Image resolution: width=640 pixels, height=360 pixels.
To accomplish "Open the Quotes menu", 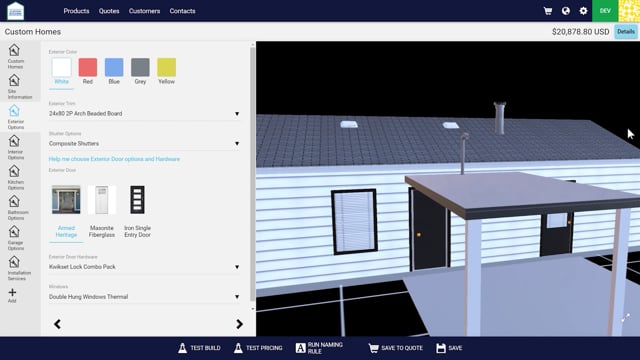I will pos(109,11).
